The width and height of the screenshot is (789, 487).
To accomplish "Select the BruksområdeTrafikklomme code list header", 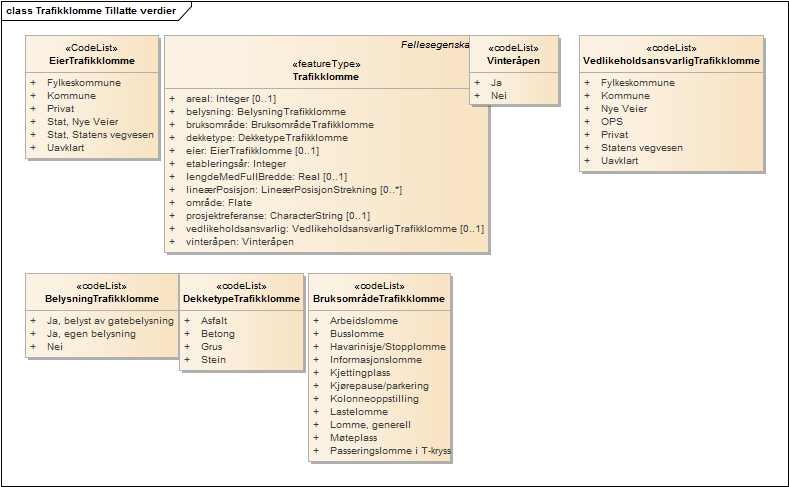I will coord(379,299).
